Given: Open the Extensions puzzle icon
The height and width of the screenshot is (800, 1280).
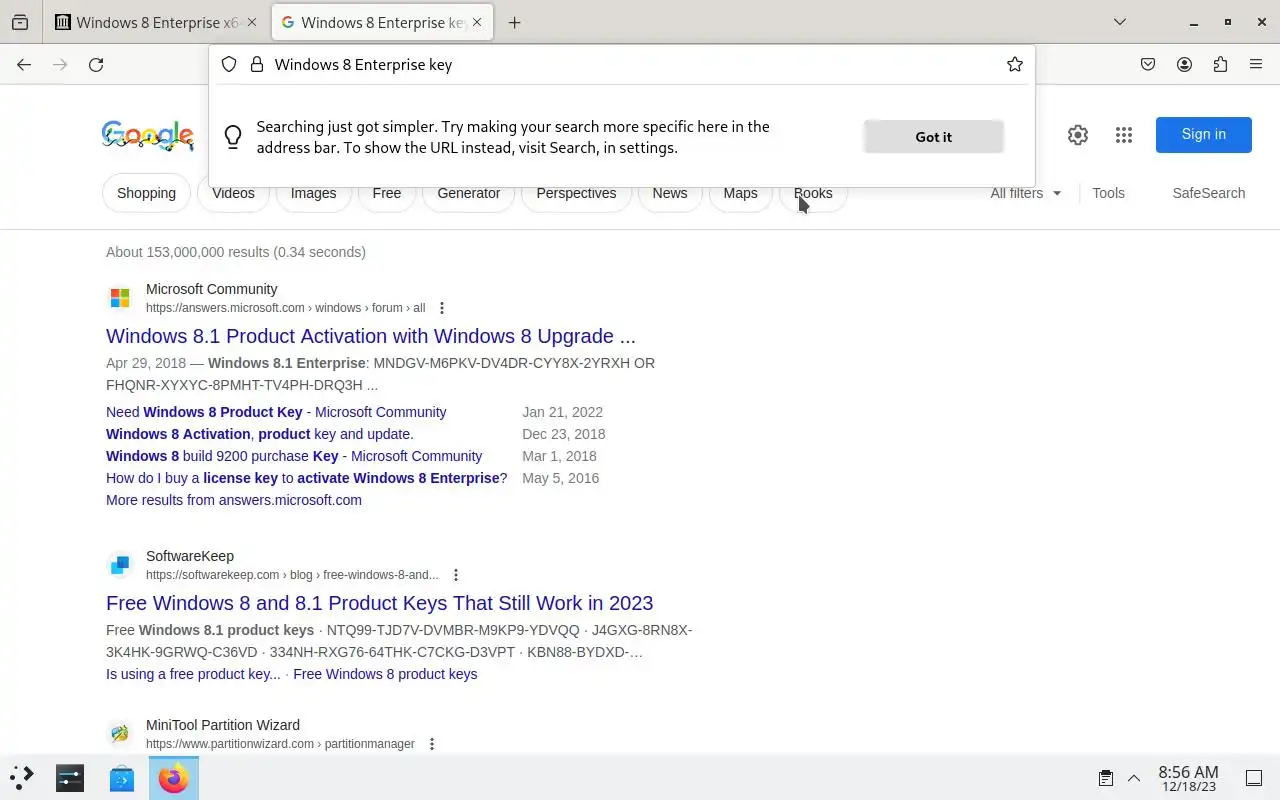Looking at the screenshot, I should pos(1220,65).
